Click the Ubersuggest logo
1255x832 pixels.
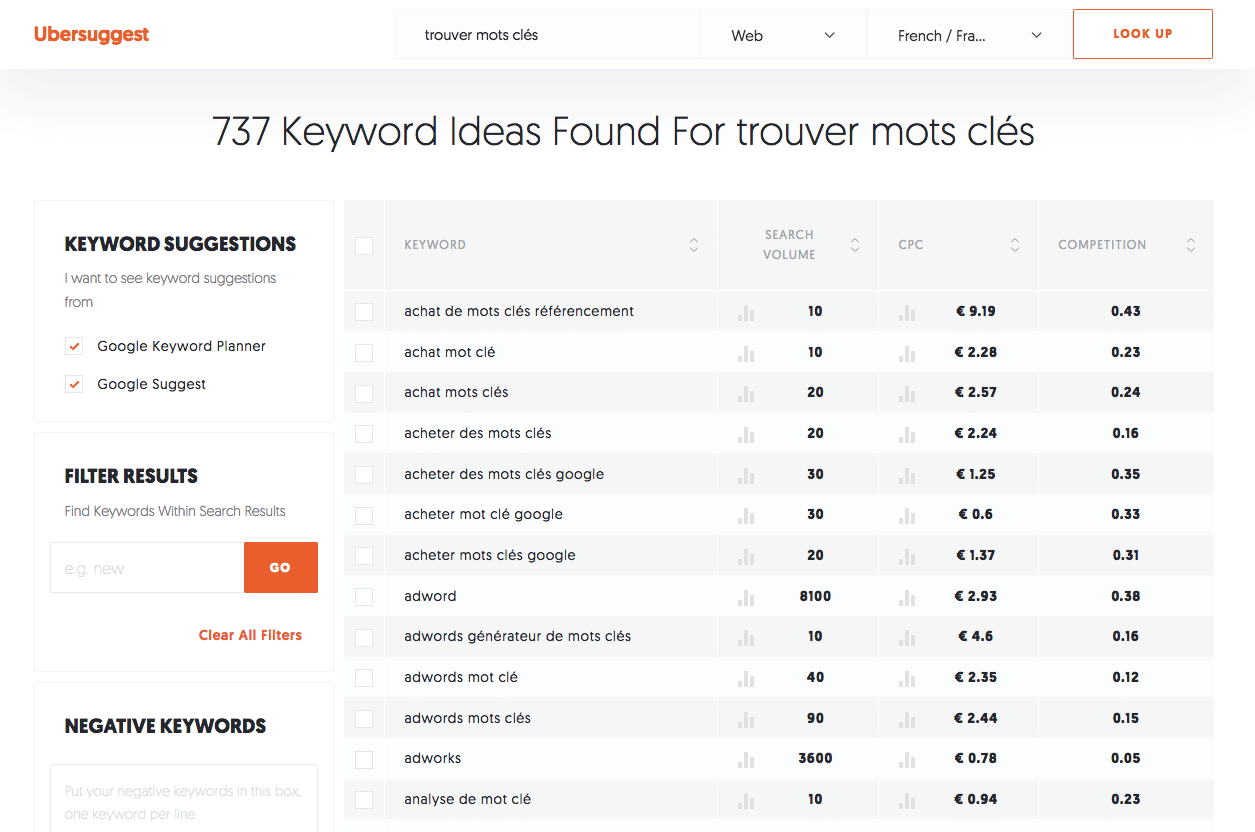[91, 34]
